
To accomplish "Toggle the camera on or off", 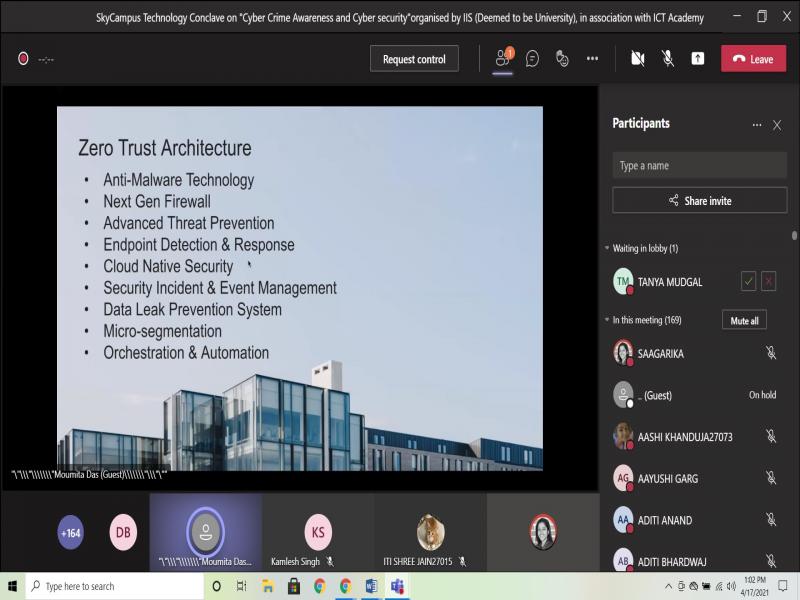I will (638, 59).
